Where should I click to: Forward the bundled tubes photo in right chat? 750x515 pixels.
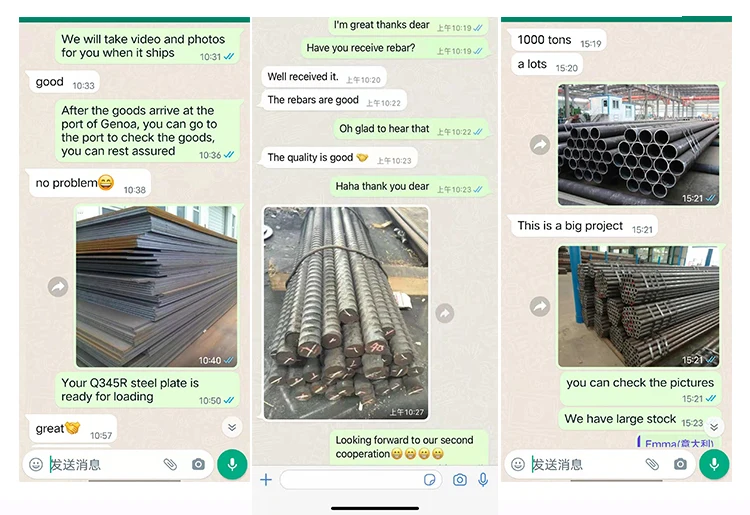point(540,306)
